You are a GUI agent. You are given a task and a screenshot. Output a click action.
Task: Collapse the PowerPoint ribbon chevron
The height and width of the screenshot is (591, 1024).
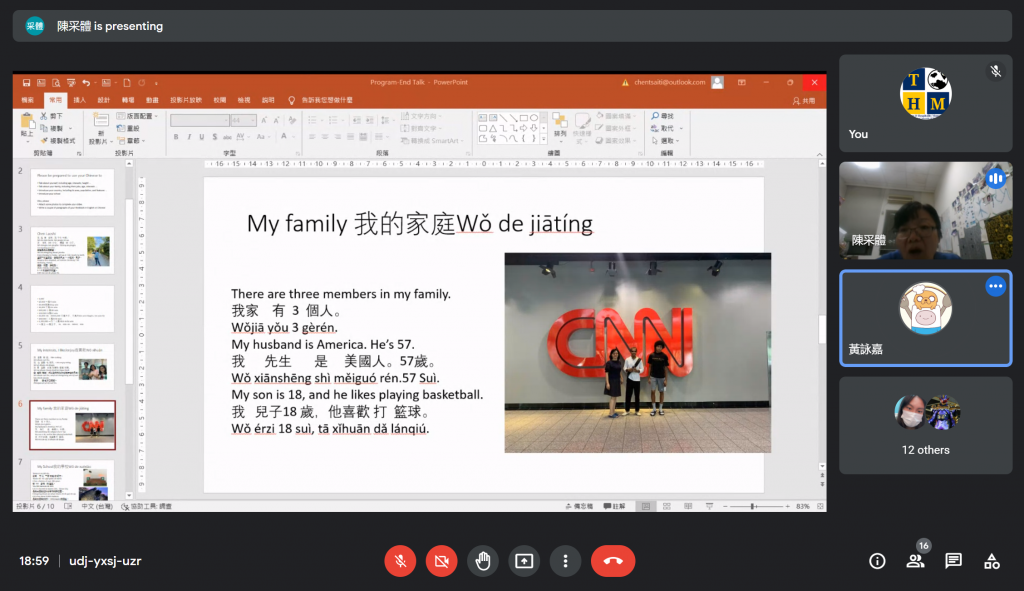pos(820,154)
